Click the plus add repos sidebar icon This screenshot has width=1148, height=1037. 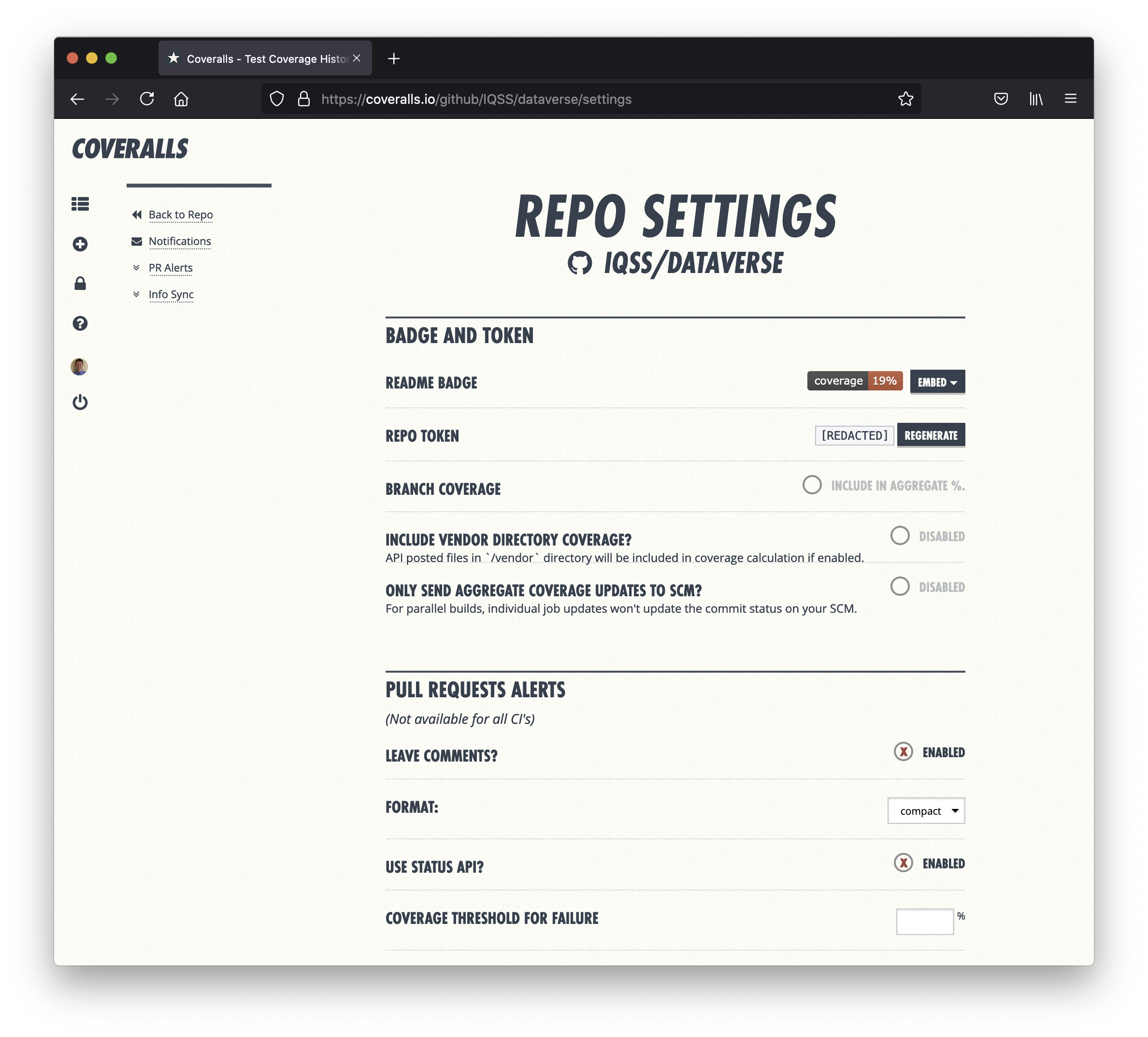tap(80, 245)
